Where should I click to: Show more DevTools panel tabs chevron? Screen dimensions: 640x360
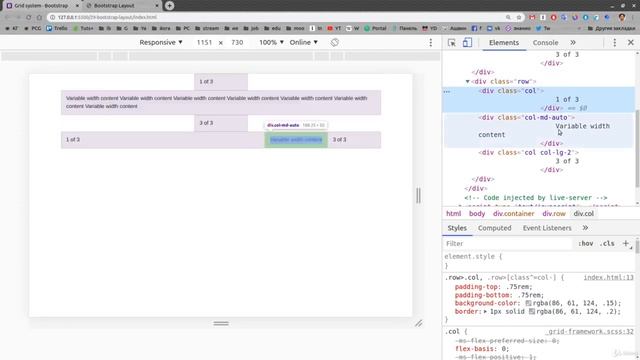[x=573, y=42]
